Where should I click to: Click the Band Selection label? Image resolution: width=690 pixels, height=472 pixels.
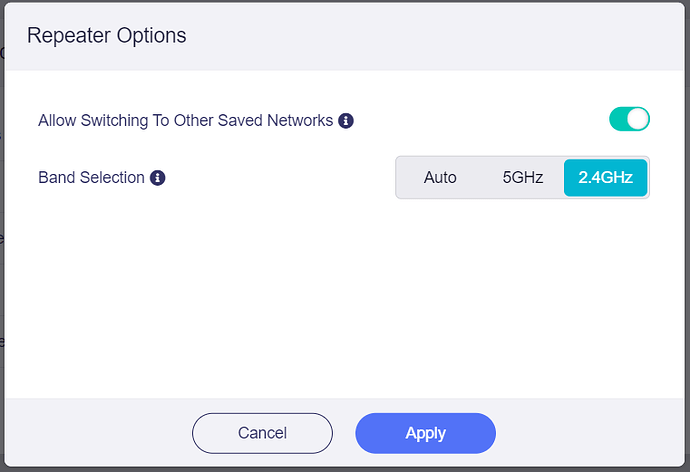92,178
